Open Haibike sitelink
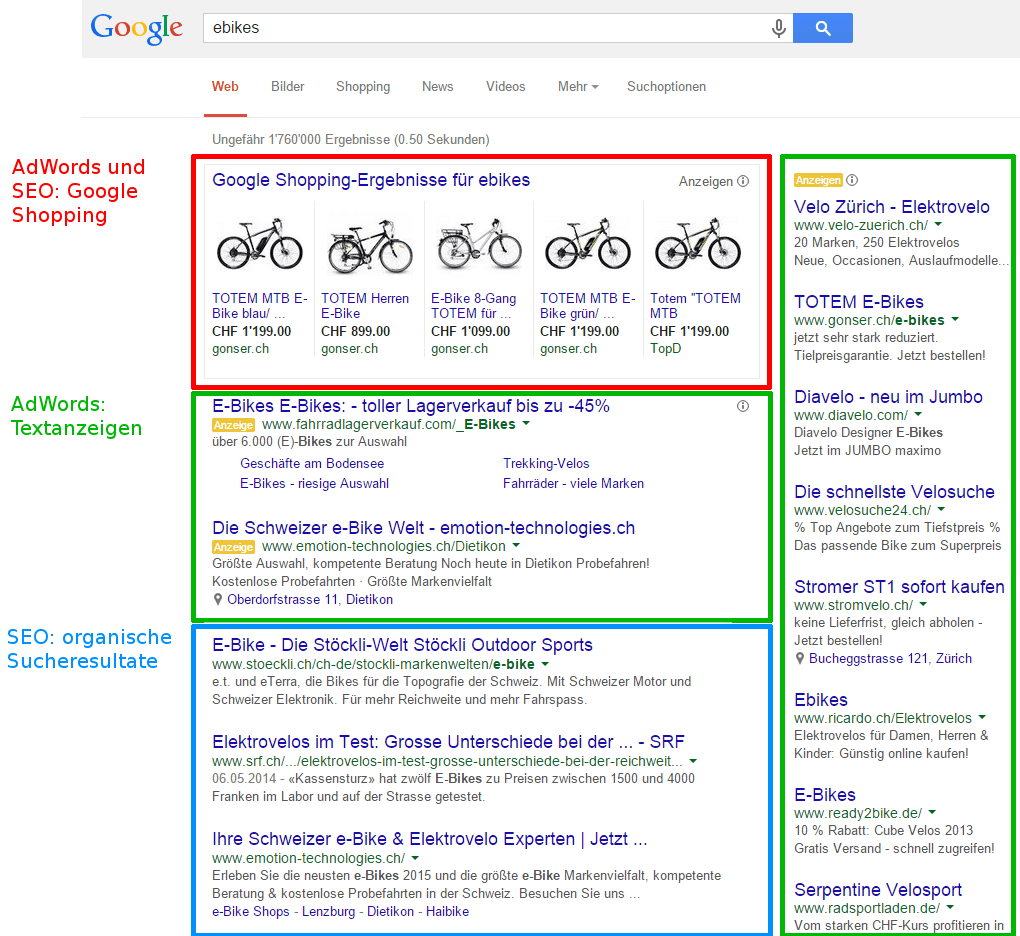Image resolution: width=1020 pixels, height=936 pixels. tap(448, 911)
